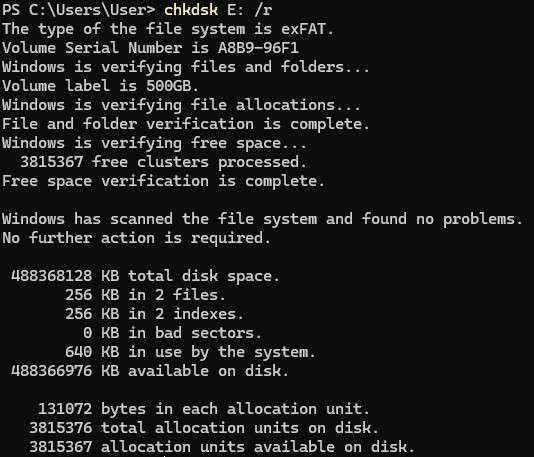
Task: Click the 488368128 KB total disk space line
Action: pos(145,276)
